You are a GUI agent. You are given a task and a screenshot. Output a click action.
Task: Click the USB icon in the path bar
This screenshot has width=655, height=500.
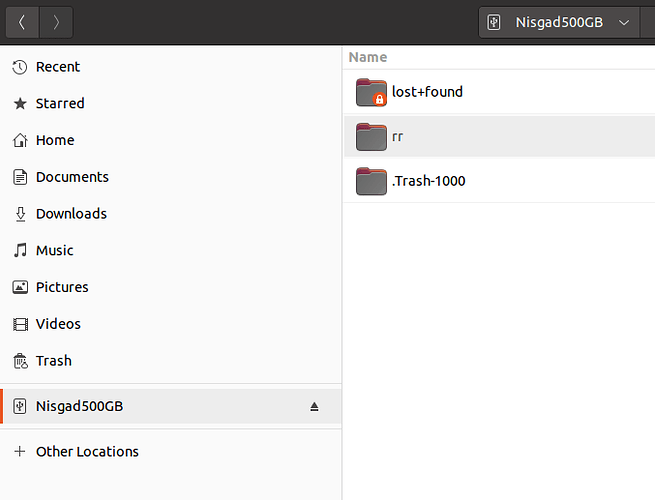click(494, 22)
